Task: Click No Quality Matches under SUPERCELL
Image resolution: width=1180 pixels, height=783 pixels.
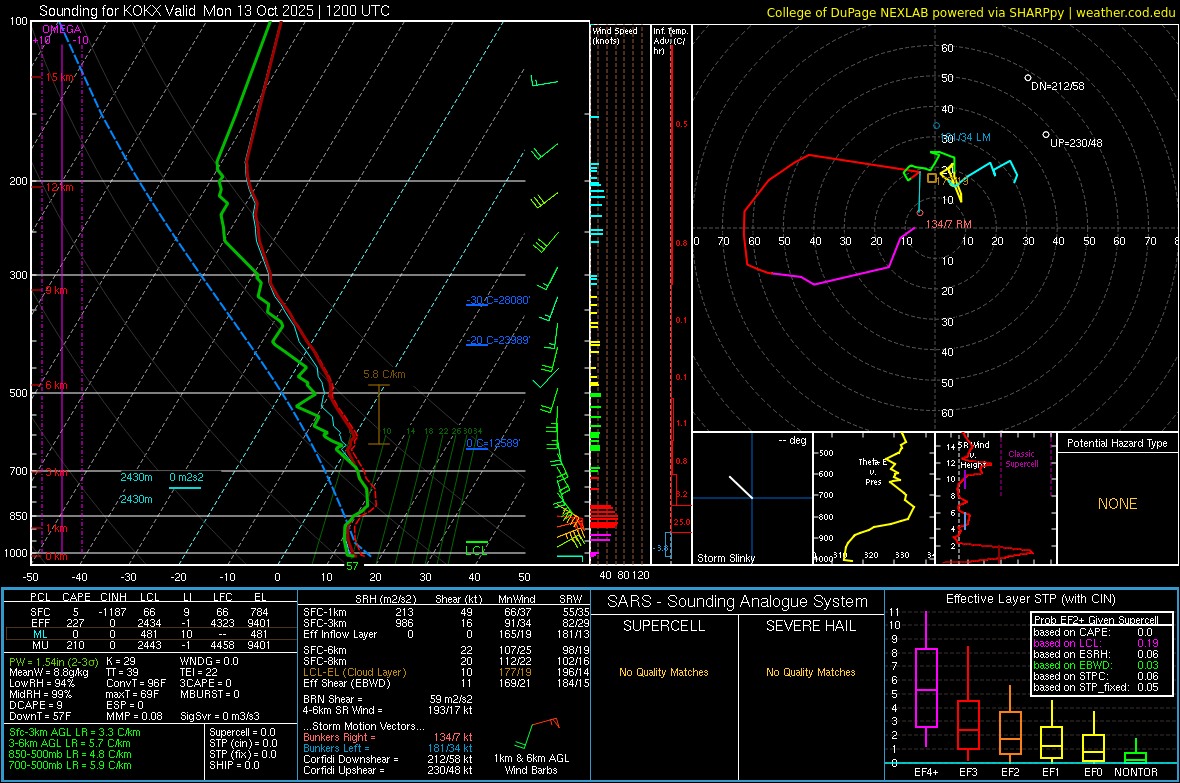Action: (x=664, y=672)
